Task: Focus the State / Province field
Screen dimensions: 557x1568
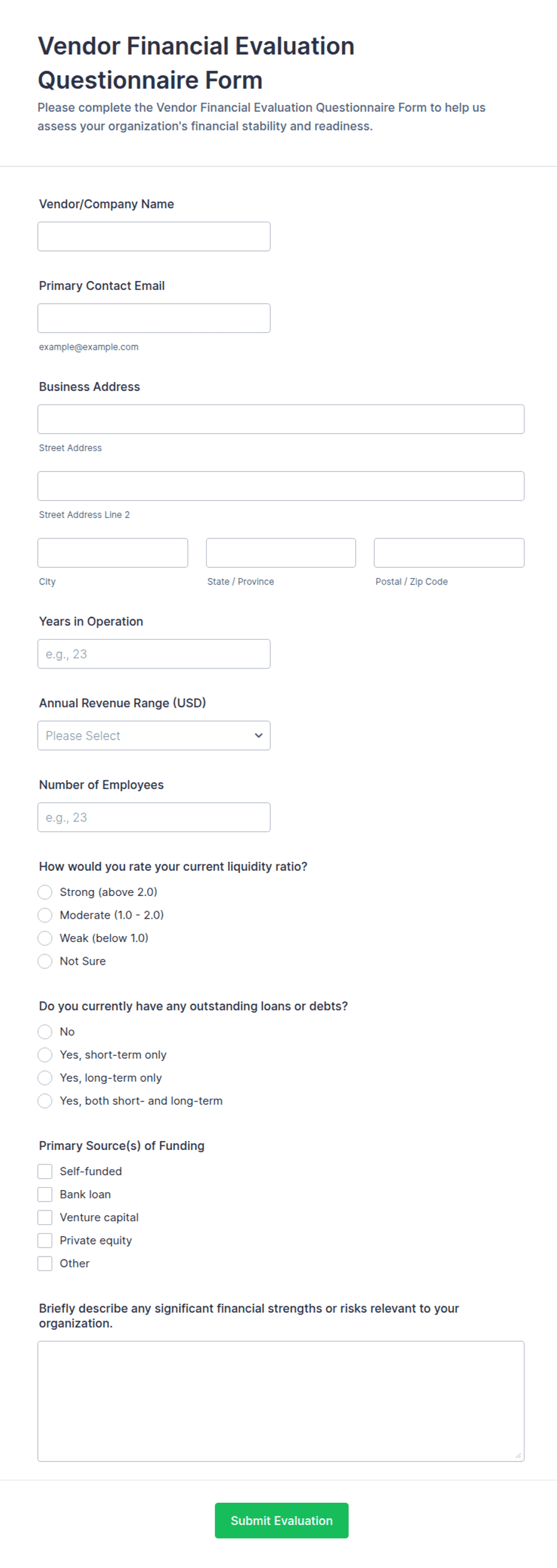Action: pyautogui.click(x=281, y=553)
